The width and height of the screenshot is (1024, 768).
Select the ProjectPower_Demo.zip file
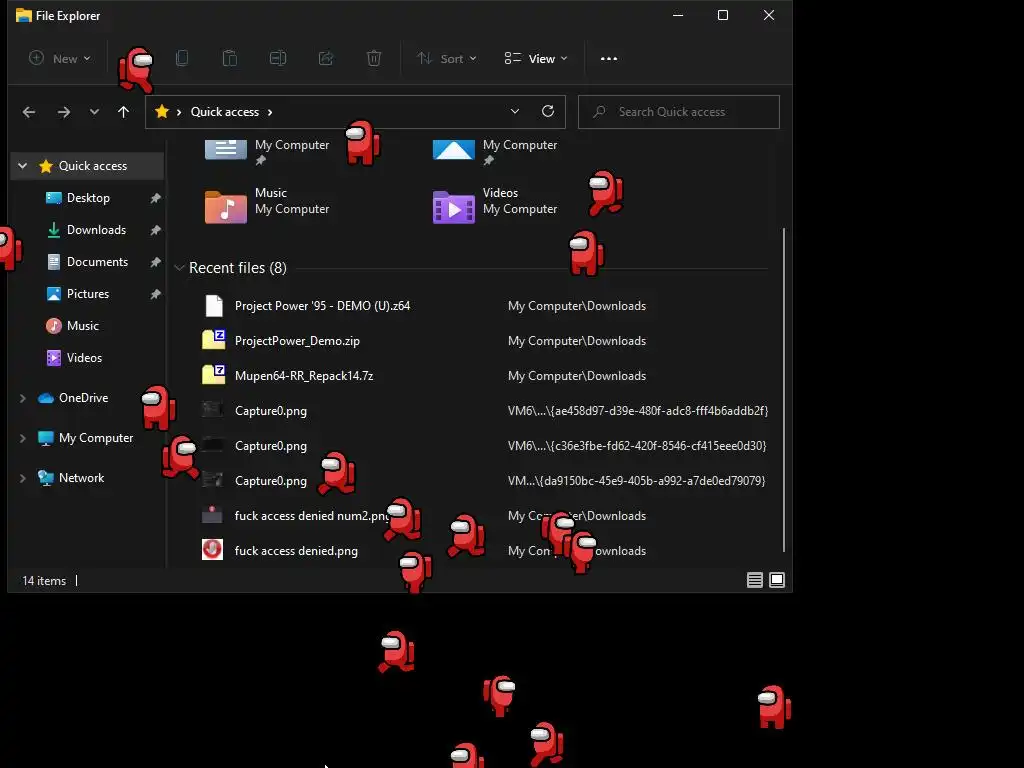pos(297,341)
